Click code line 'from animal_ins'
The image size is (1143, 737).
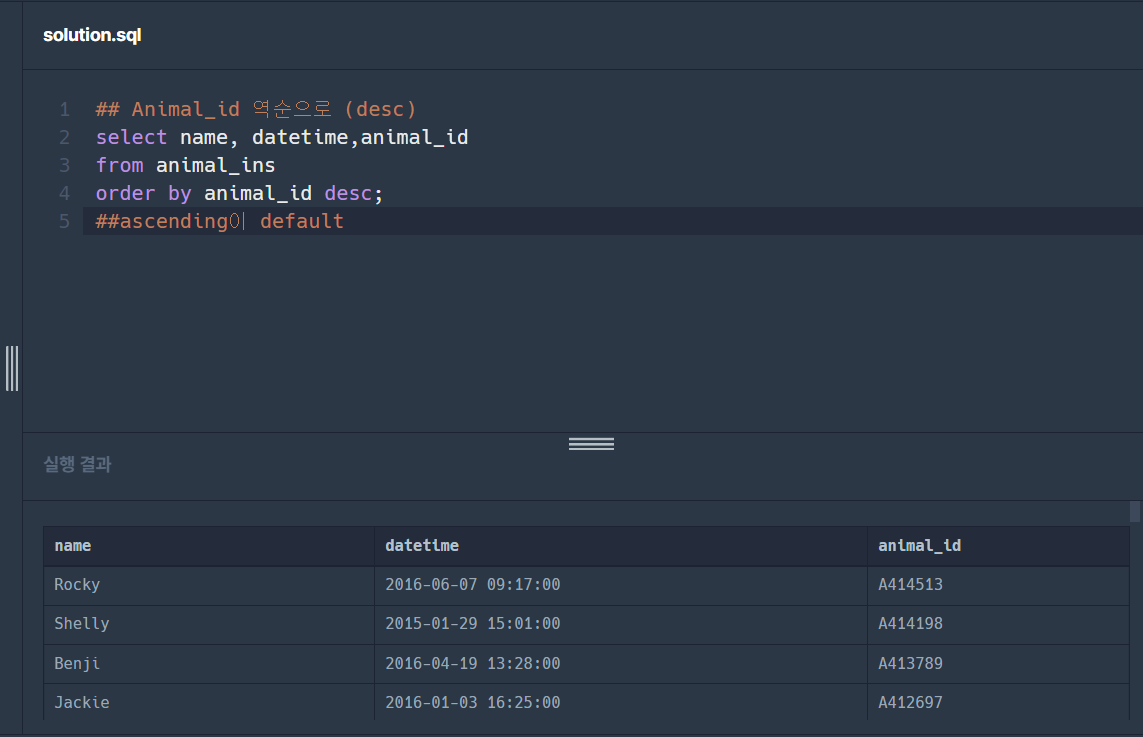185,165
